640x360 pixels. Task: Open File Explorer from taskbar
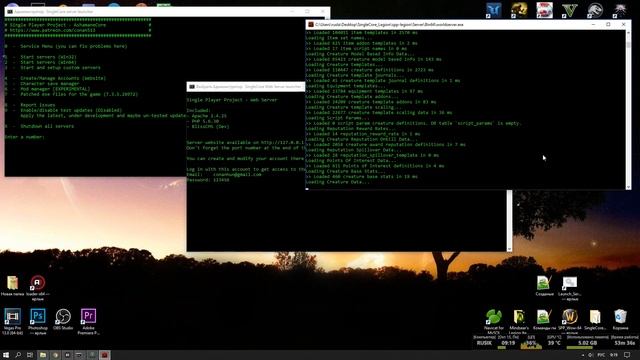pos(42,355)
